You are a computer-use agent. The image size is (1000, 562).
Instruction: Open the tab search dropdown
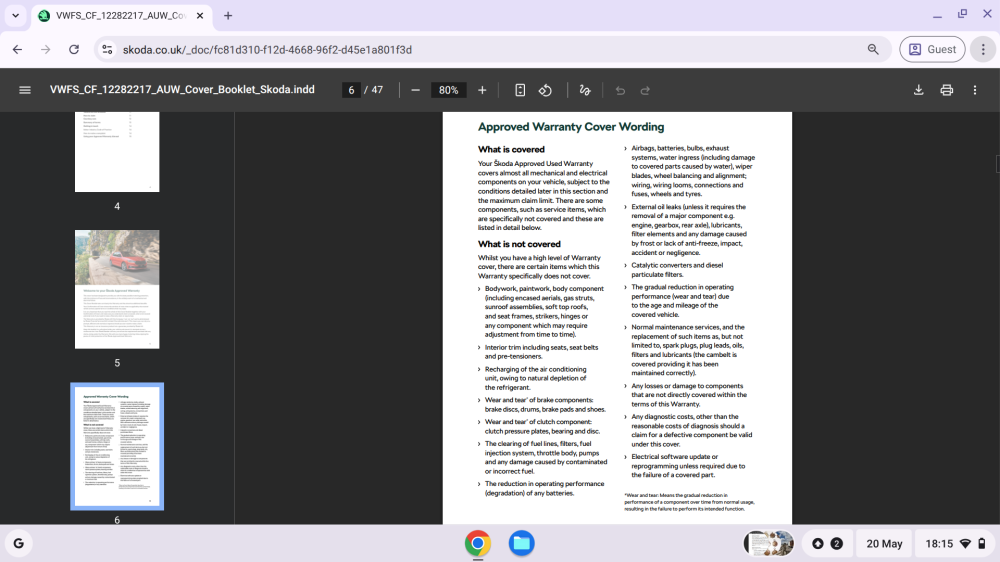coord(15,15)
